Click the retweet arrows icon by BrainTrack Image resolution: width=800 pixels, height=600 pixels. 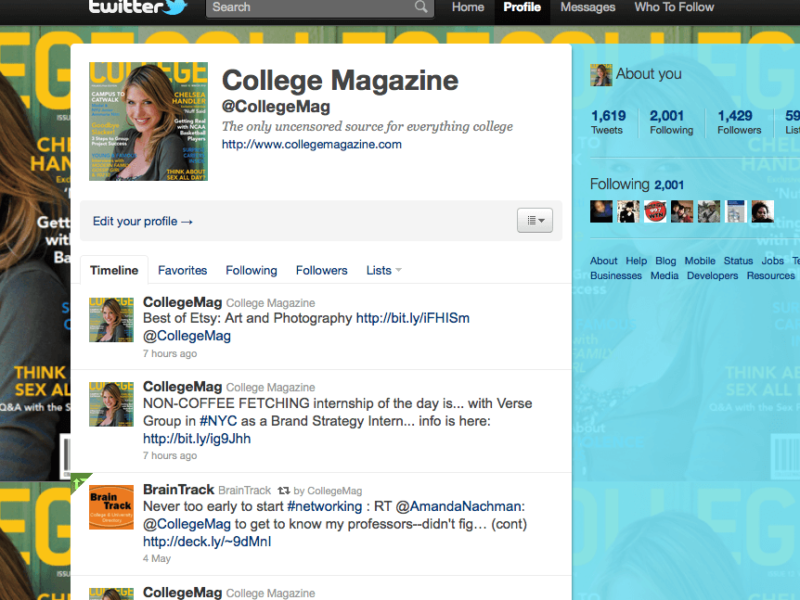[x=284, y=491]
